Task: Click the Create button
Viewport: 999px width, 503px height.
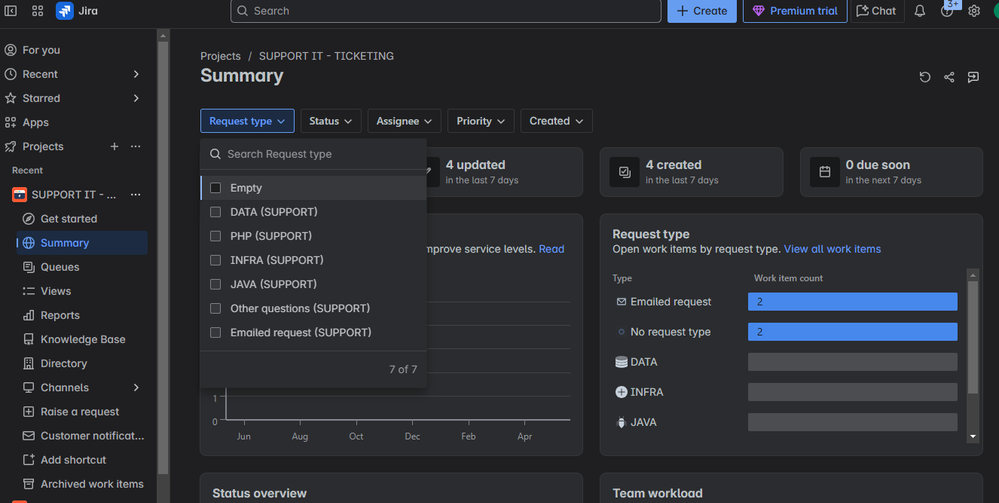Action: click(x=701, y=11)
